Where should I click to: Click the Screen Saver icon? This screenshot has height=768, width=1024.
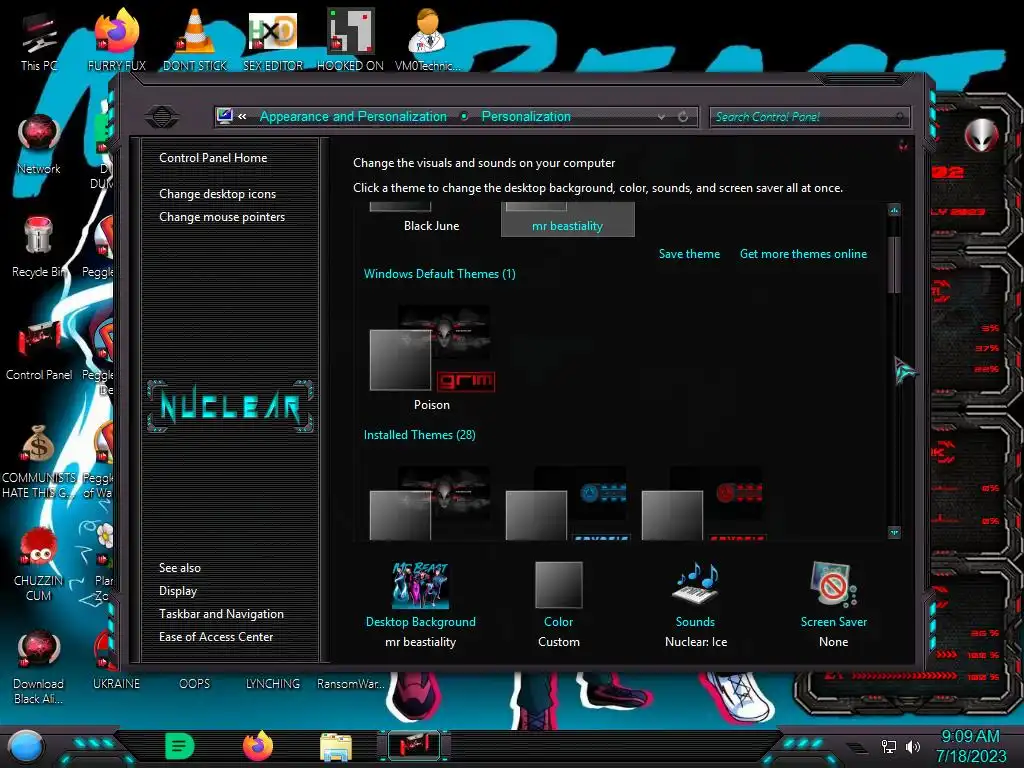coord(833,584)
